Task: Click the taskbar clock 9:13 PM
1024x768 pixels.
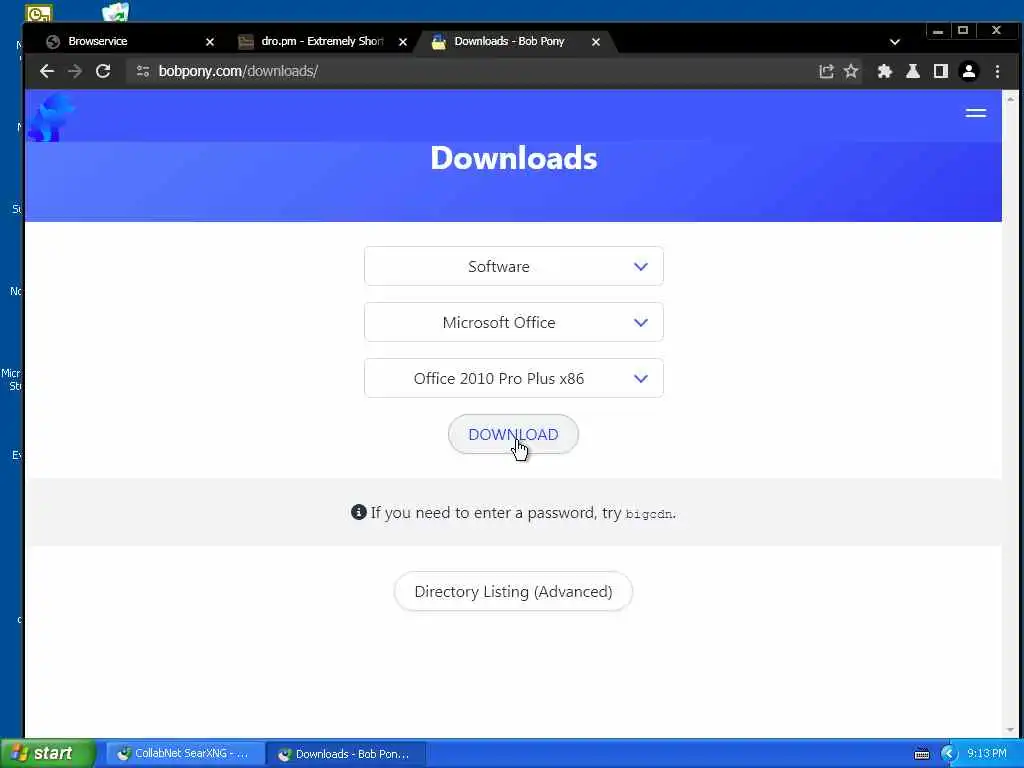Action: [987, 754]
